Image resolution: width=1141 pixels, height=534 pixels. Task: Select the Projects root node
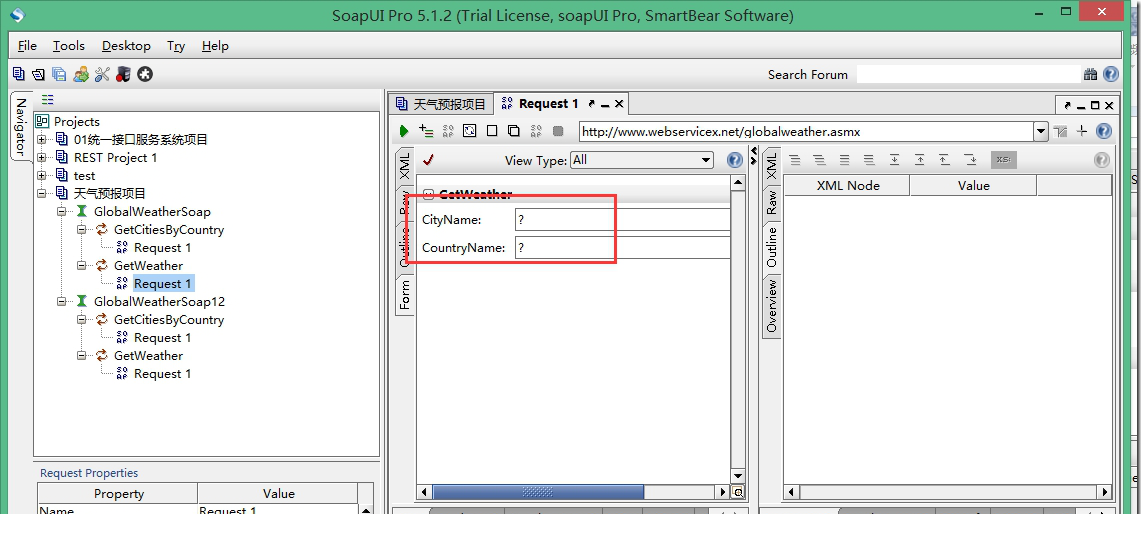[x=76, y=121]
